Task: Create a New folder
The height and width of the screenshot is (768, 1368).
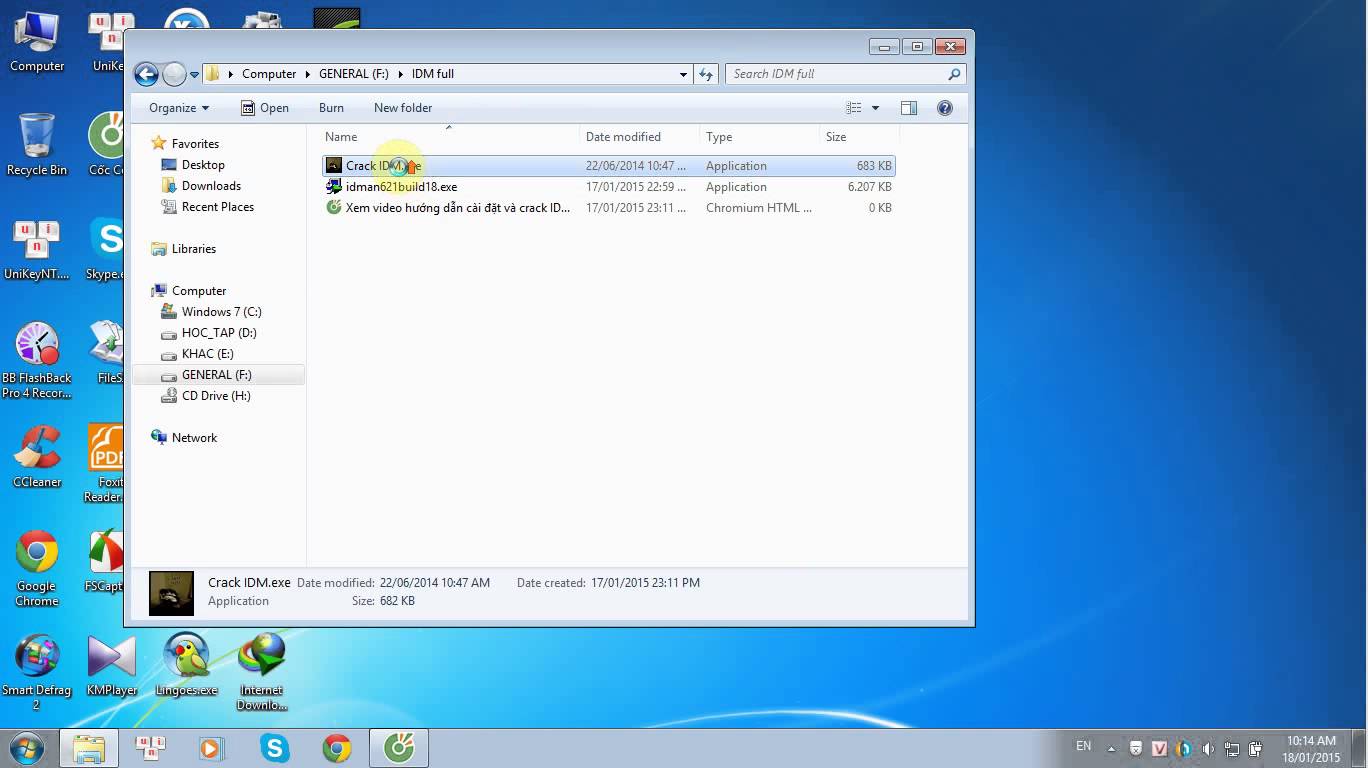Action: (x=403, y=108)
